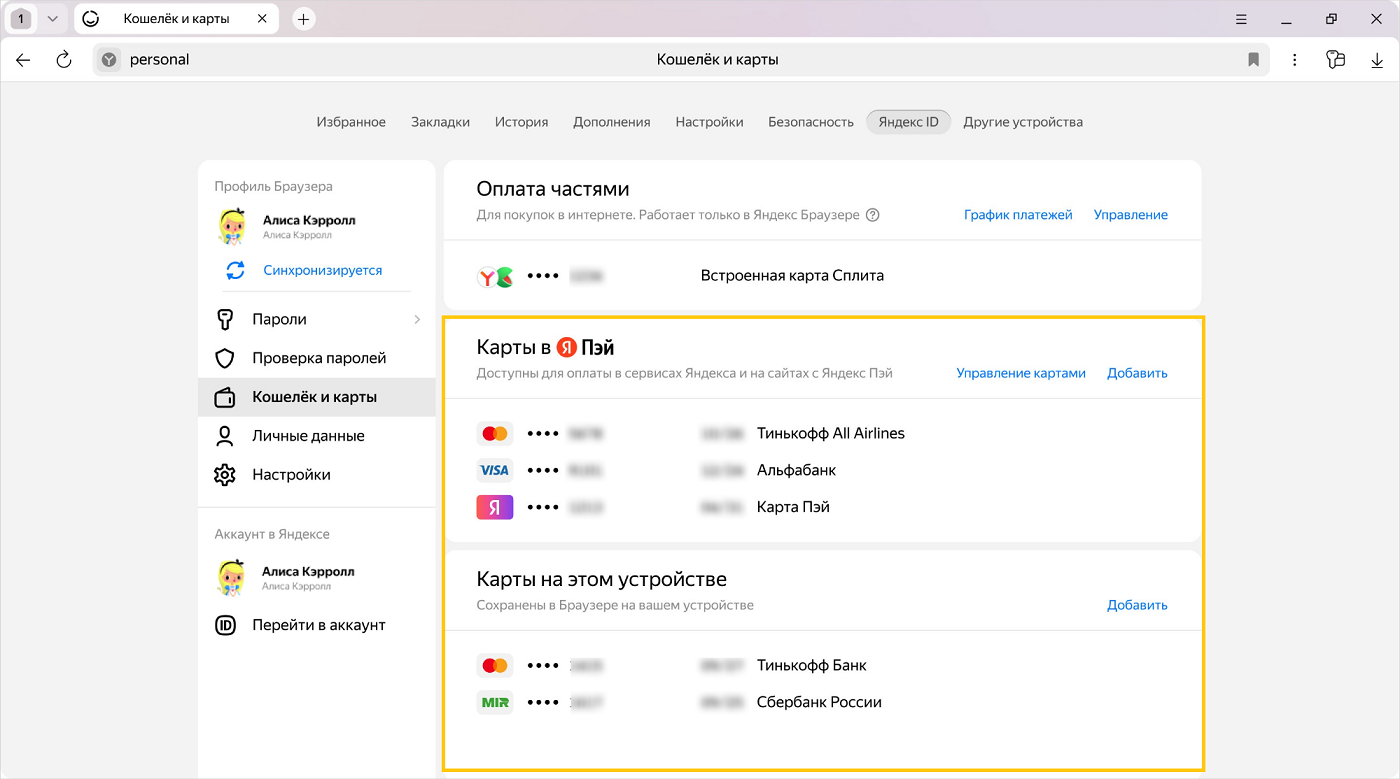The image size is (1400, 779).
Task: Click the График платежей link
Action: pyautogui.click(x=1017, y=215)
